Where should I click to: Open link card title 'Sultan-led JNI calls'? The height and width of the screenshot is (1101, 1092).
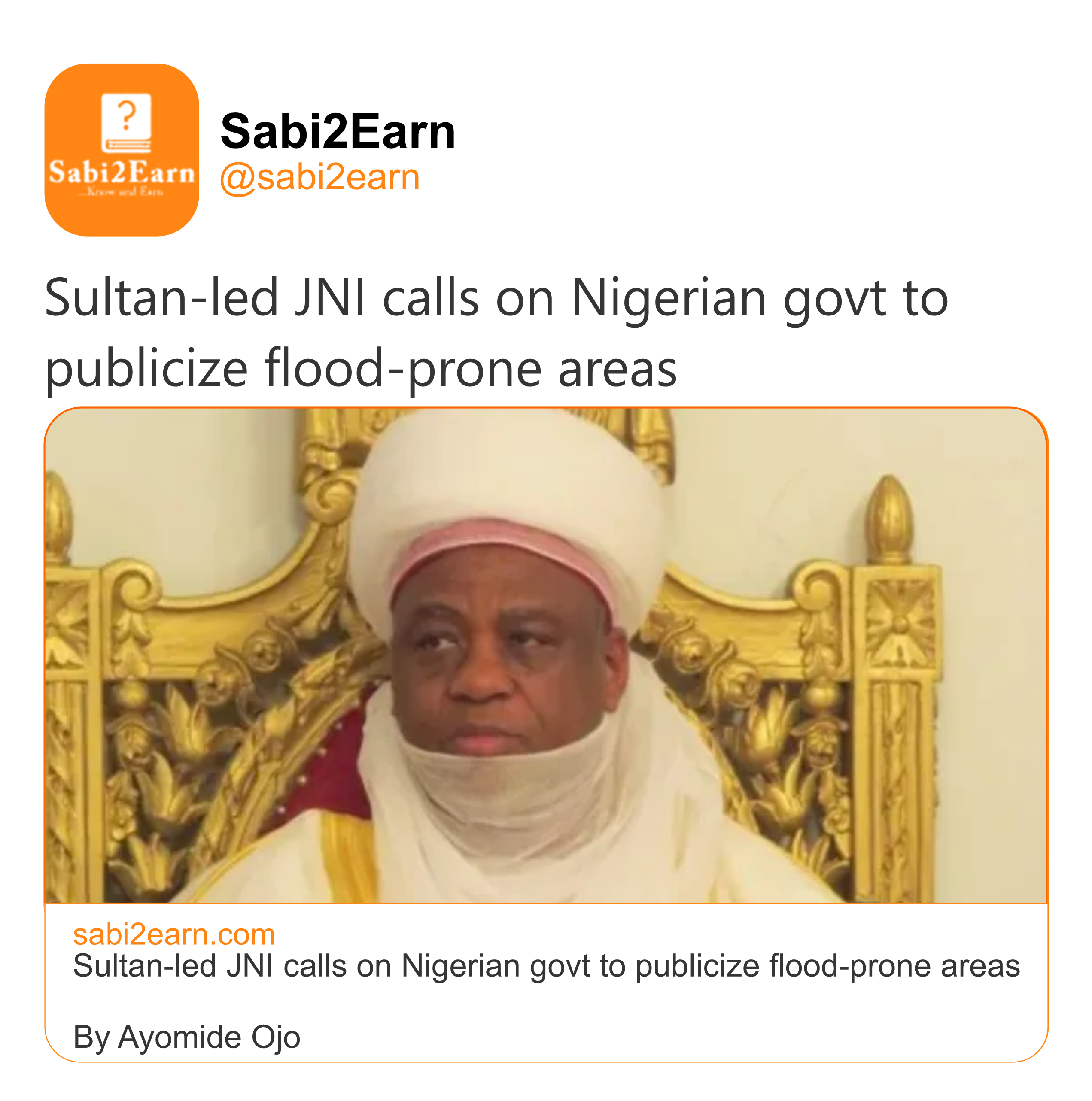(546, 967)
